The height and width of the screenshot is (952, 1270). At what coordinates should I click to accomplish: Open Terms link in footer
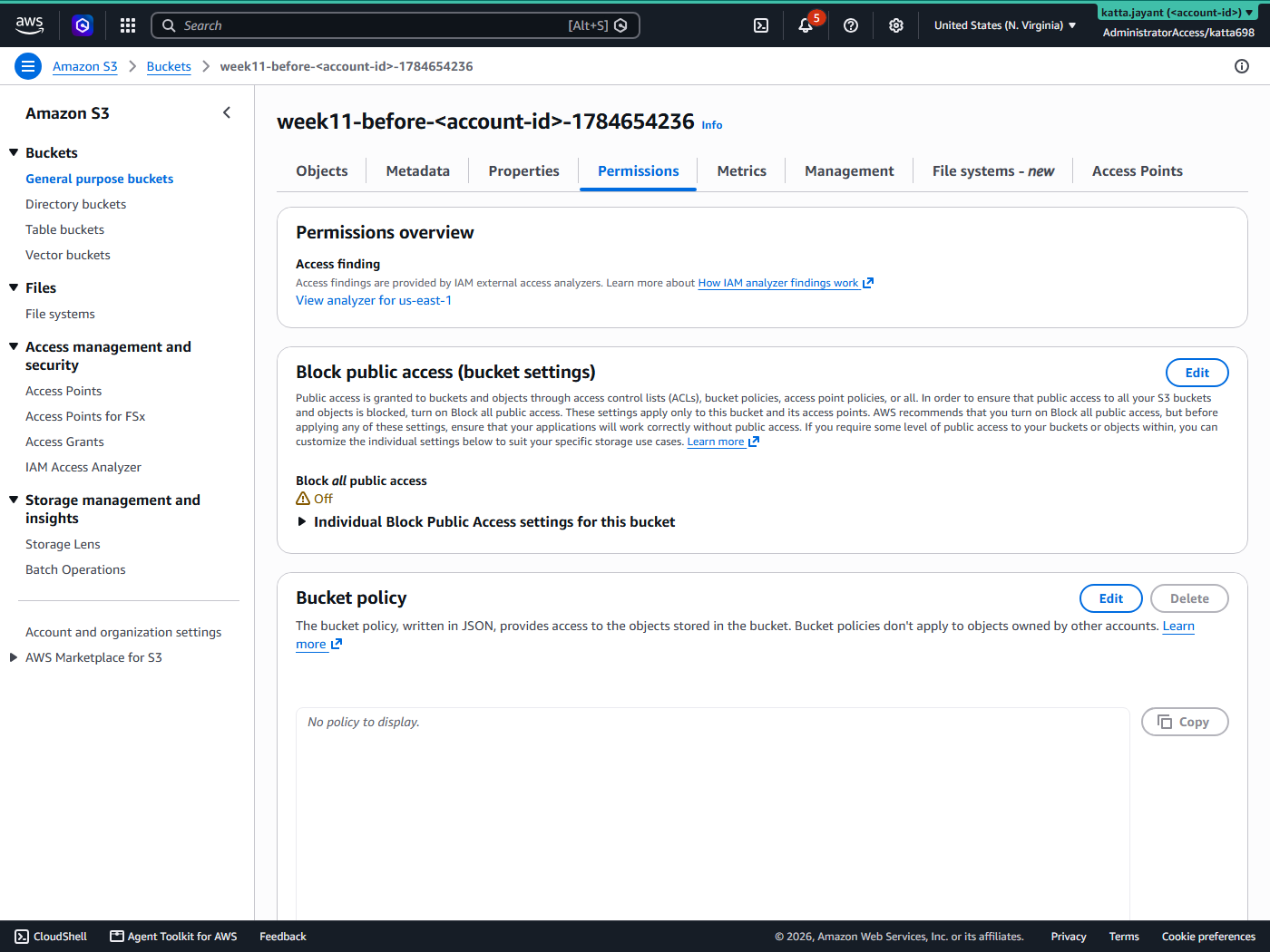coord(1123,937)
